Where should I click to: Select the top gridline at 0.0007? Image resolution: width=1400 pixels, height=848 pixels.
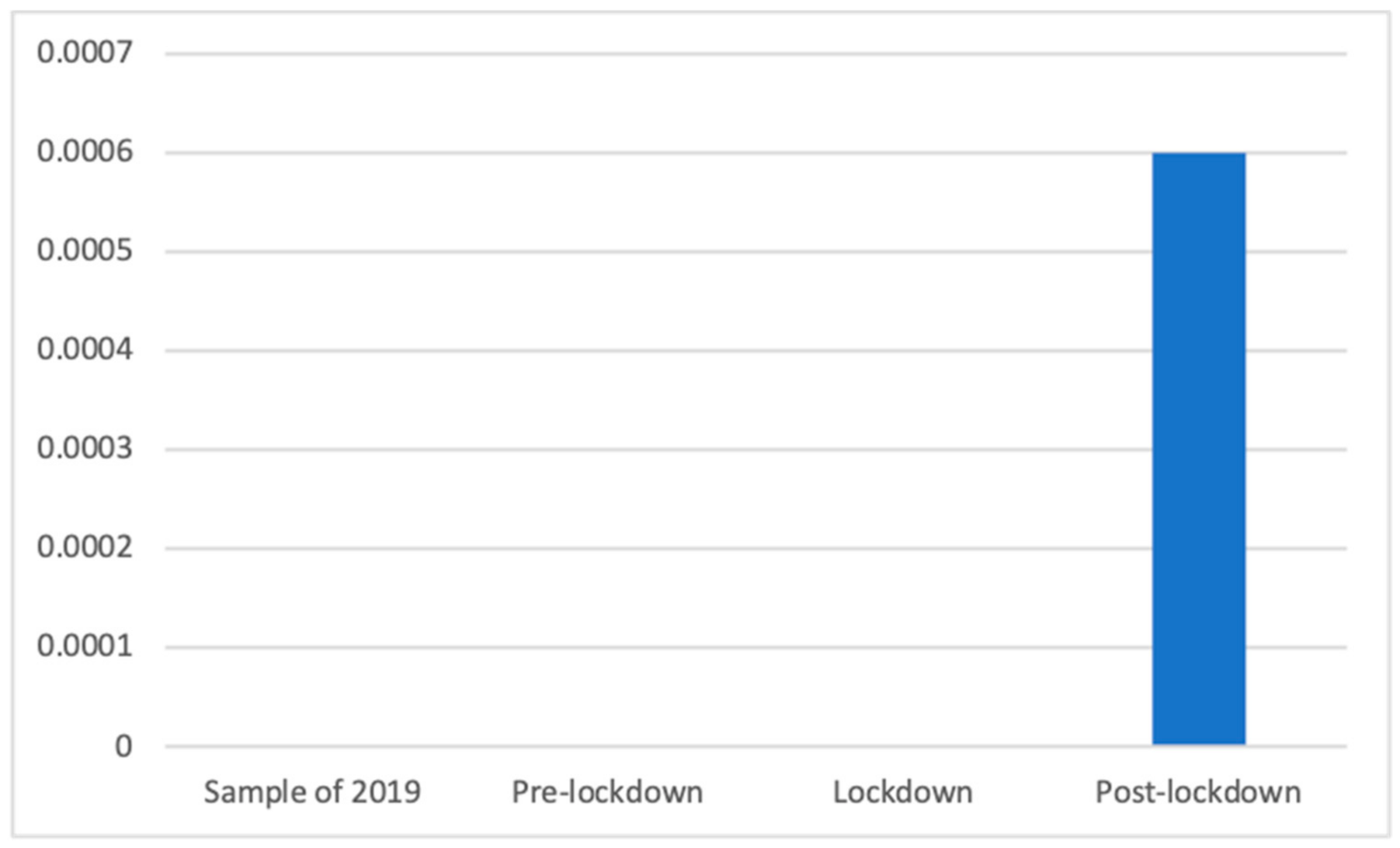756,54
